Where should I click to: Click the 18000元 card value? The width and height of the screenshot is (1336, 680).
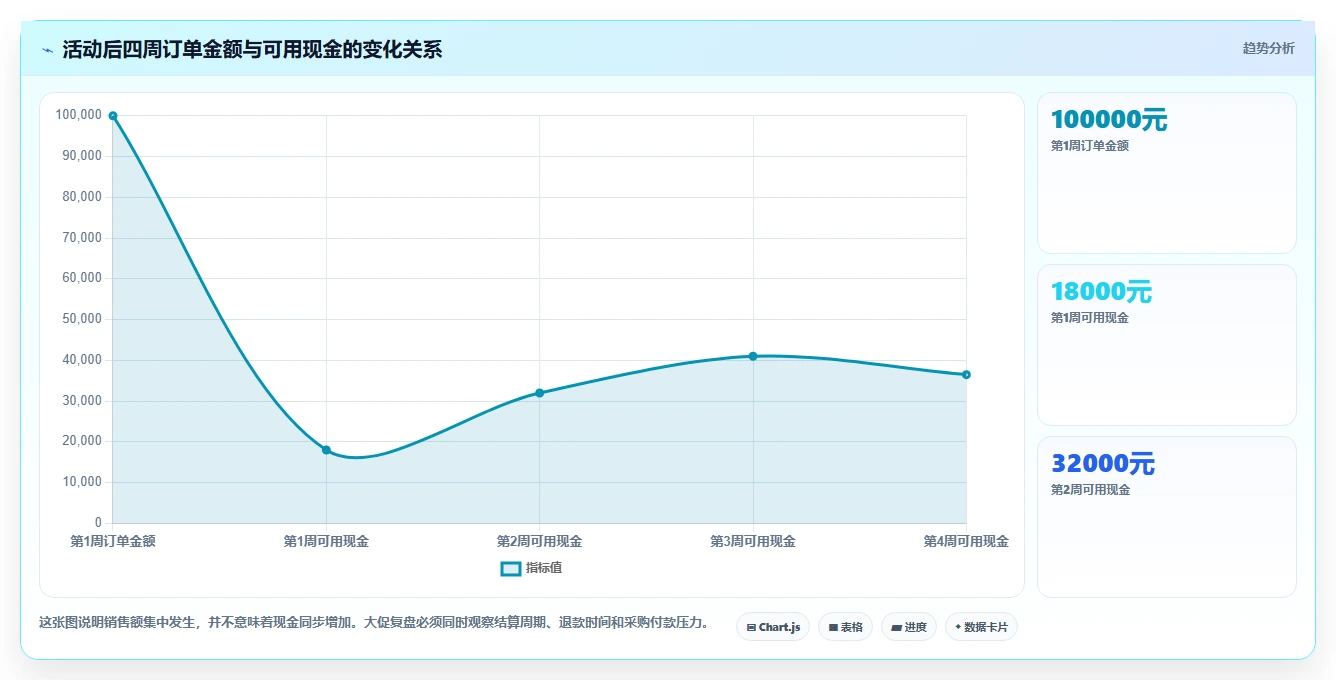click(1101, 292)
